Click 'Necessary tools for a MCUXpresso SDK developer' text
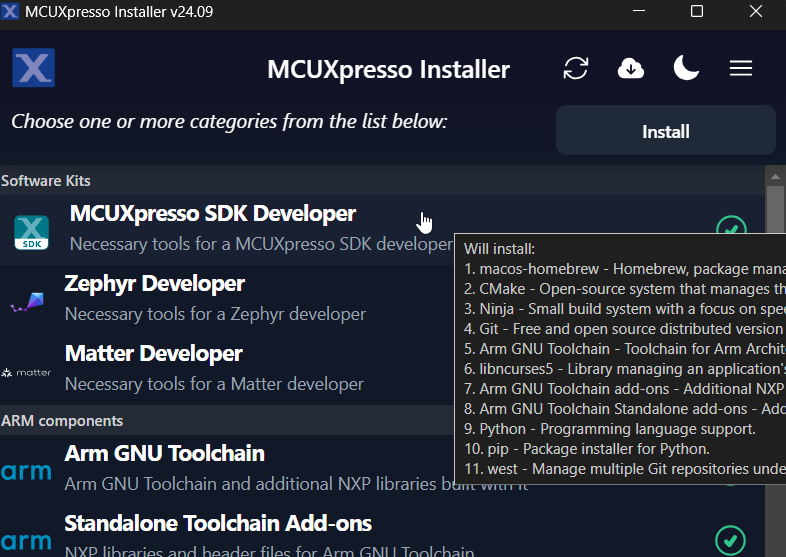 click(x=261, y=244)
